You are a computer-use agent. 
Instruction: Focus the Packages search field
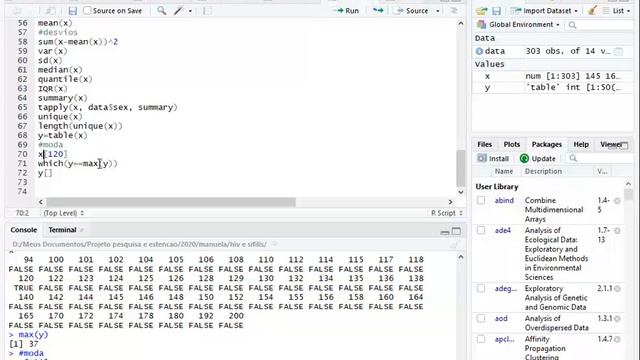[x=600, y=158]
